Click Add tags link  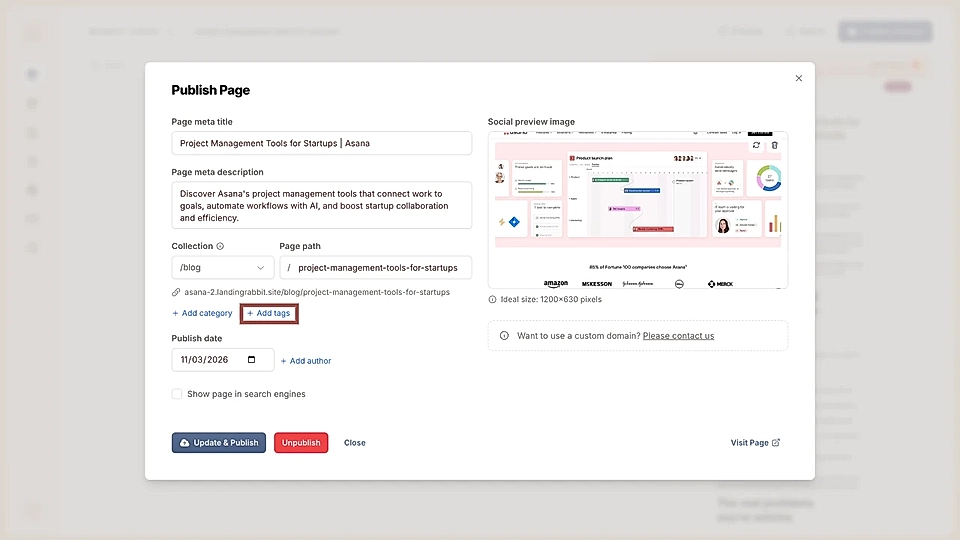point(269,313)
